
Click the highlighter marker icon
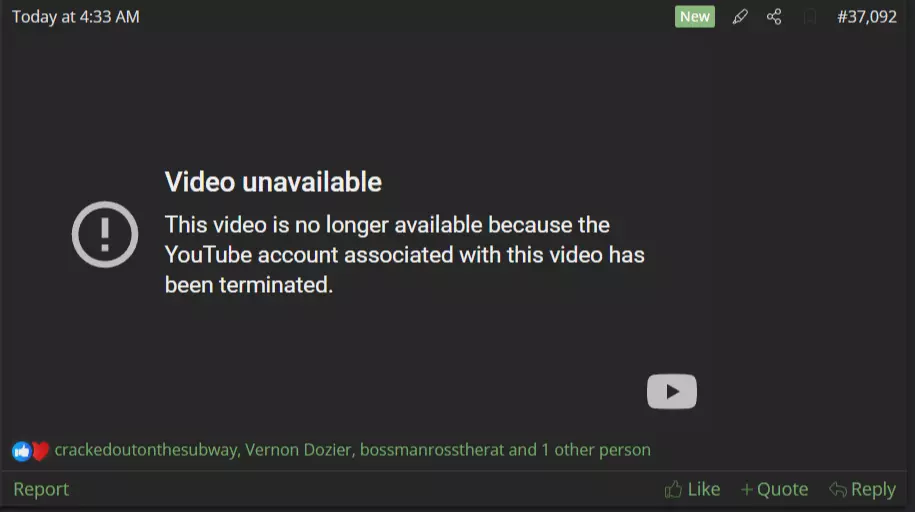(x=740, y=17)
